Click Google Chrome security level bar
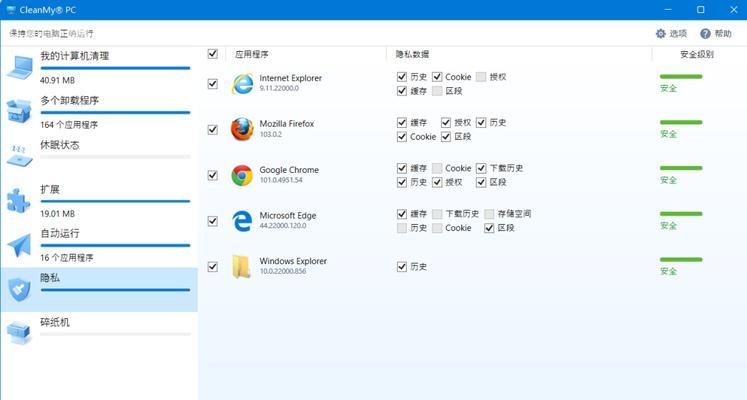747x400 pixels. pyautogui.click(x=681, y=168)
